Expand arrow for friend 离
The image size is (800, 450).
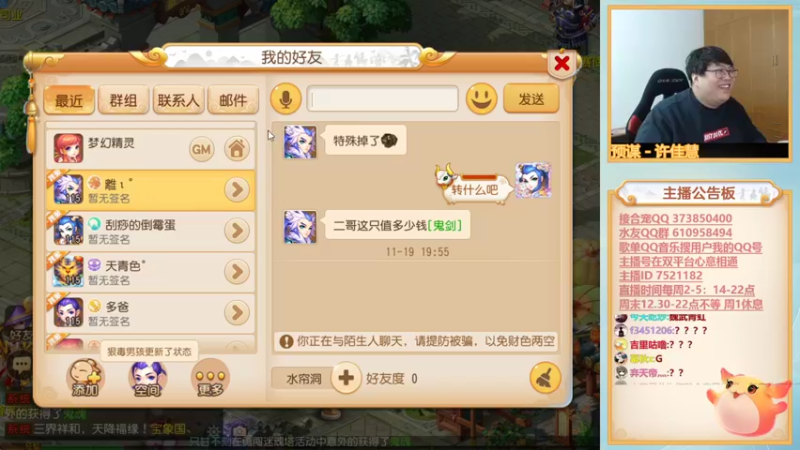coord(237,190)
